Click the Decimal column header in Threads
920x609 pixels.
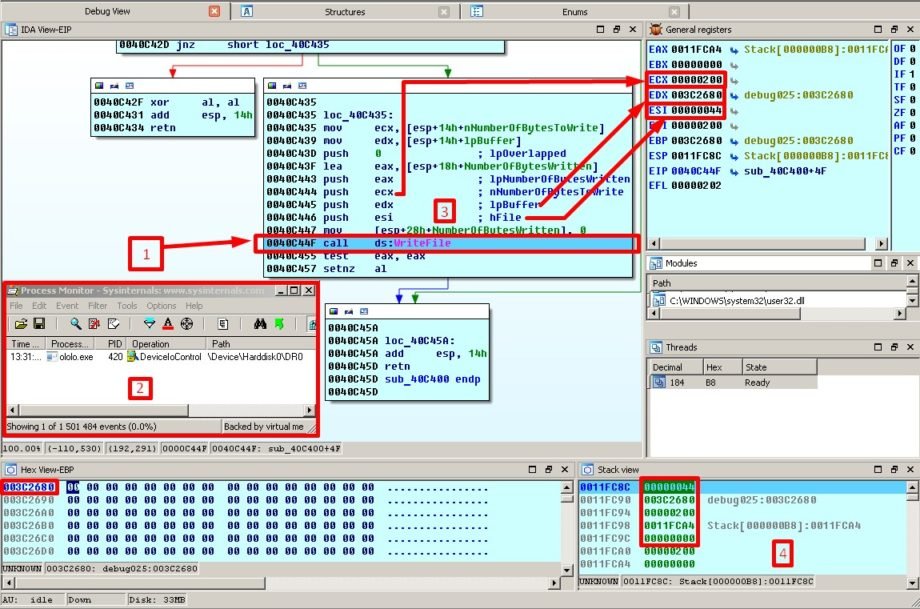tap(675, 367)
